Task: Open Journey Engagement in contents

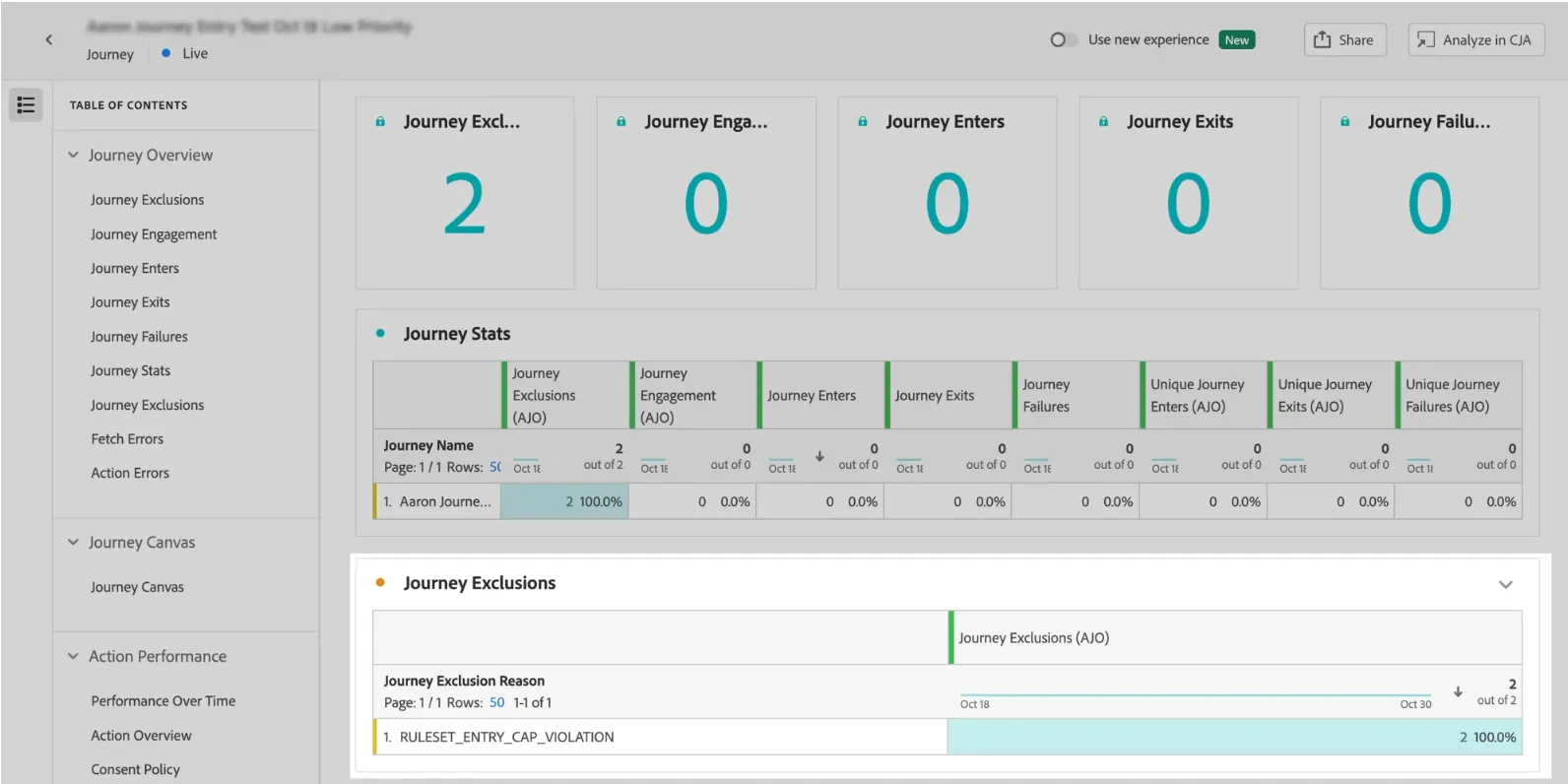Action: 154,234
